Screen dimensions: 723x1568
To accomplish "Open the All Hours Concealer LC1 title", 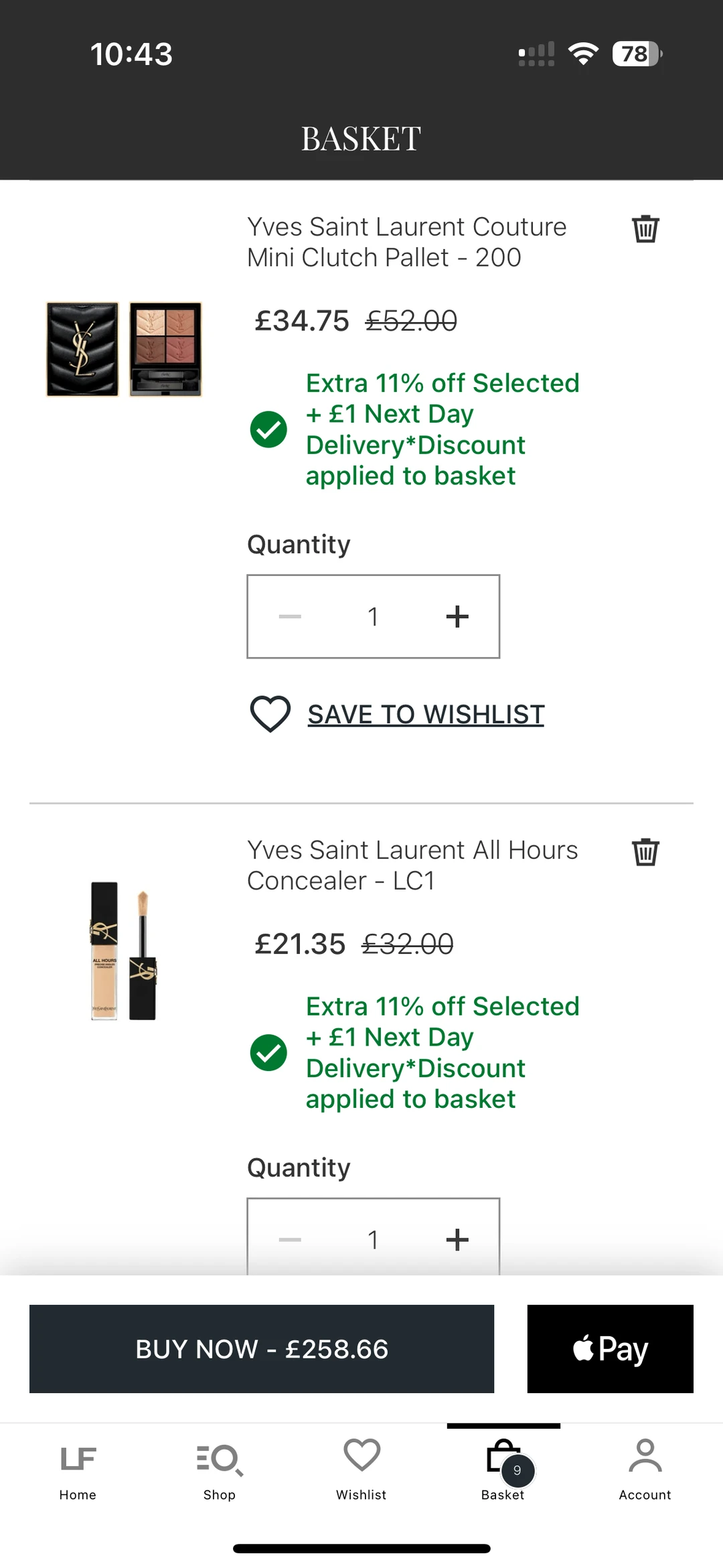I will pyautogui.click(x=412, y=865).
